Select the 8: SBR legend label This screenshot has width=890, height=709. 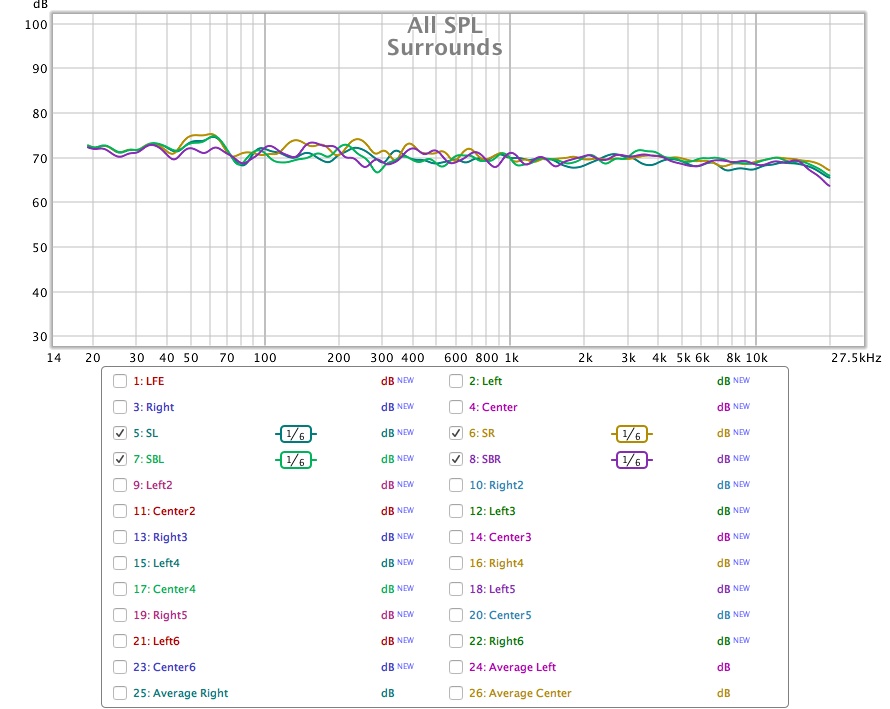485,459
